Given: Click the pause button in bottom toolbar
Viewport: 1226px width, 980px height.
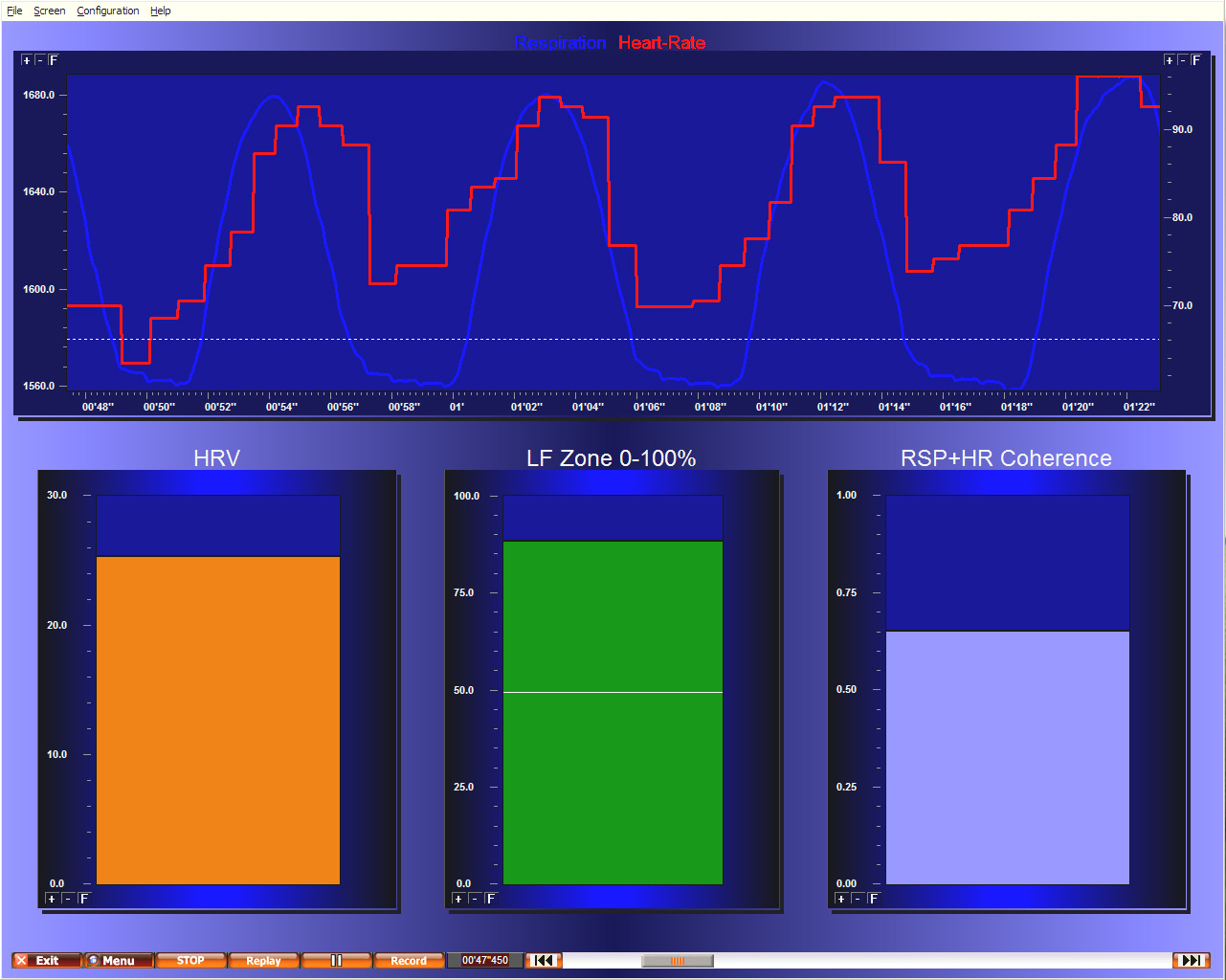Looking at the screenshot, I should [x=336, y=960].
